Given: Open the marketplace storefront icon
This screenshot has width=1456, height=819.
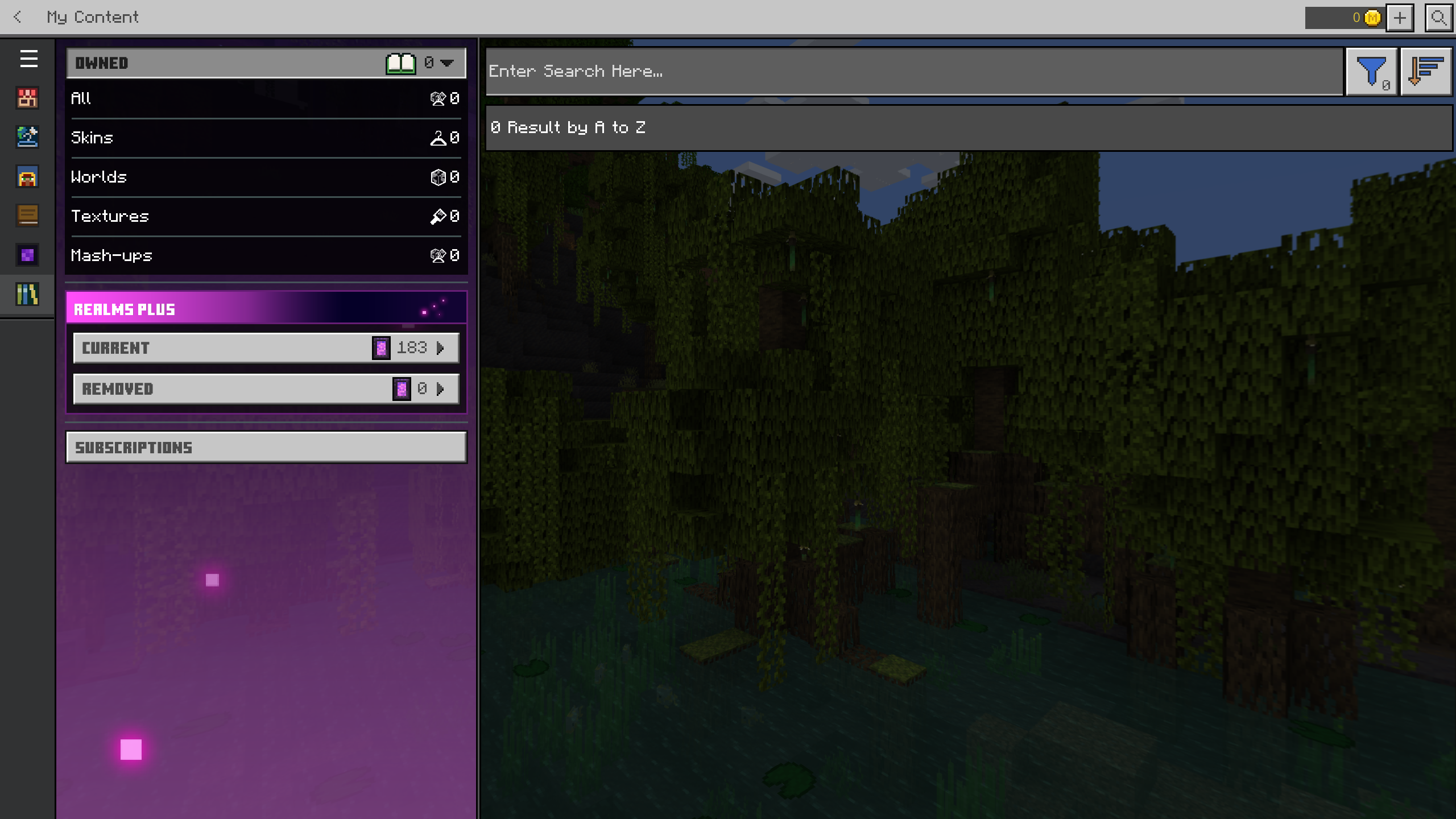Looking at the screenshot, I should pos(27,98).
